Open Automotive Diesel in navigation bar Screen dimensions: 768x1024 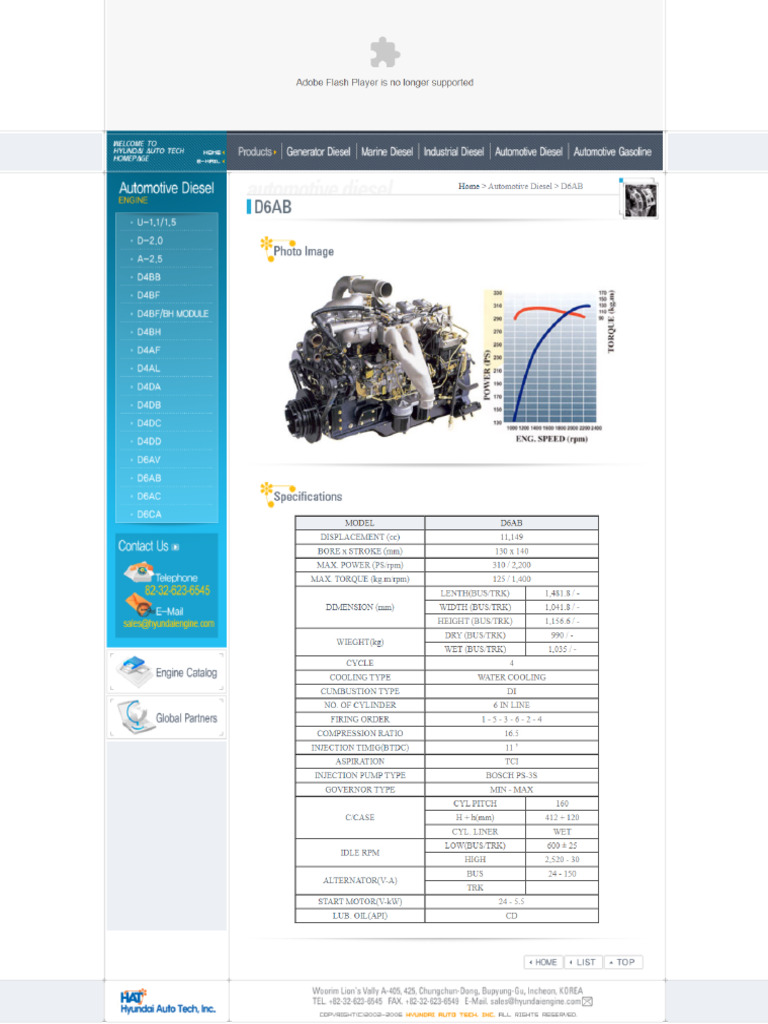coord(528,152)
